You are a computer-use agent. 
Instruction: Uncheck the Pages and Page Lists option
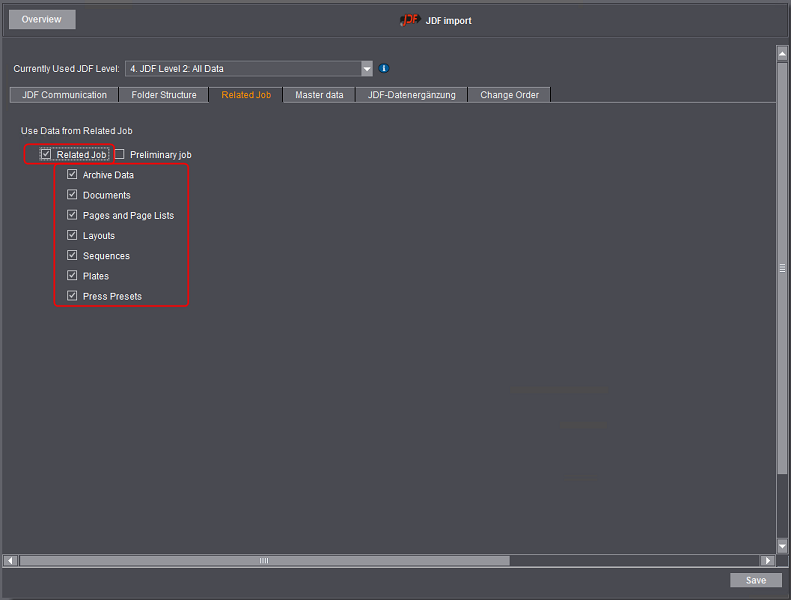[x=72, y=215]
